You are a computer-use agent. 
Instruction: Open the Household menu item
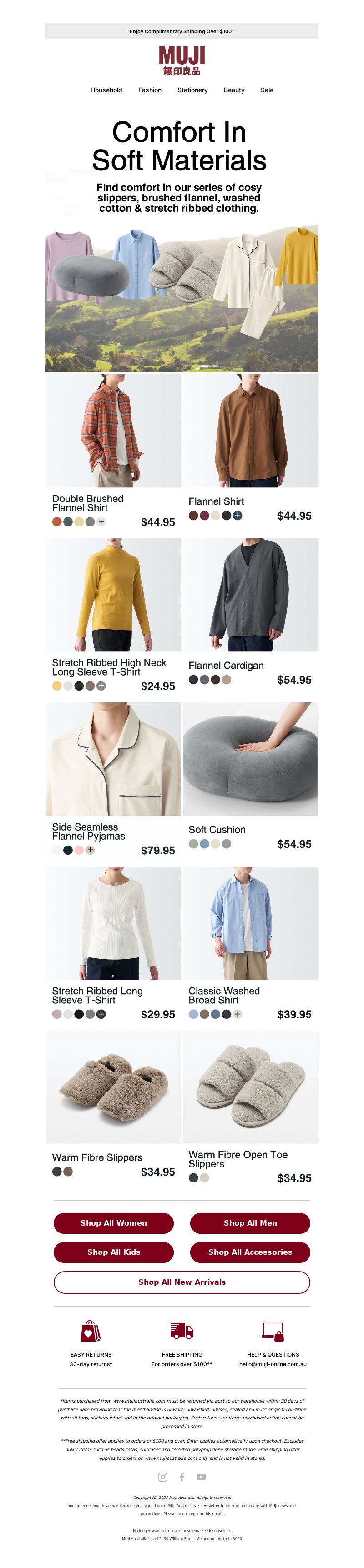(x=106, y=90)
